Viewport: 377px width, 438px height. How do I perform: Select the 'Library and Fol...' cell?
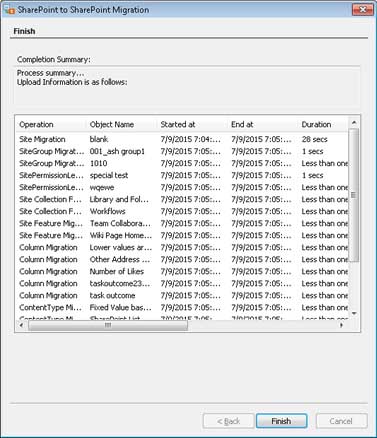pyautogui.click(x=119, y=199)
